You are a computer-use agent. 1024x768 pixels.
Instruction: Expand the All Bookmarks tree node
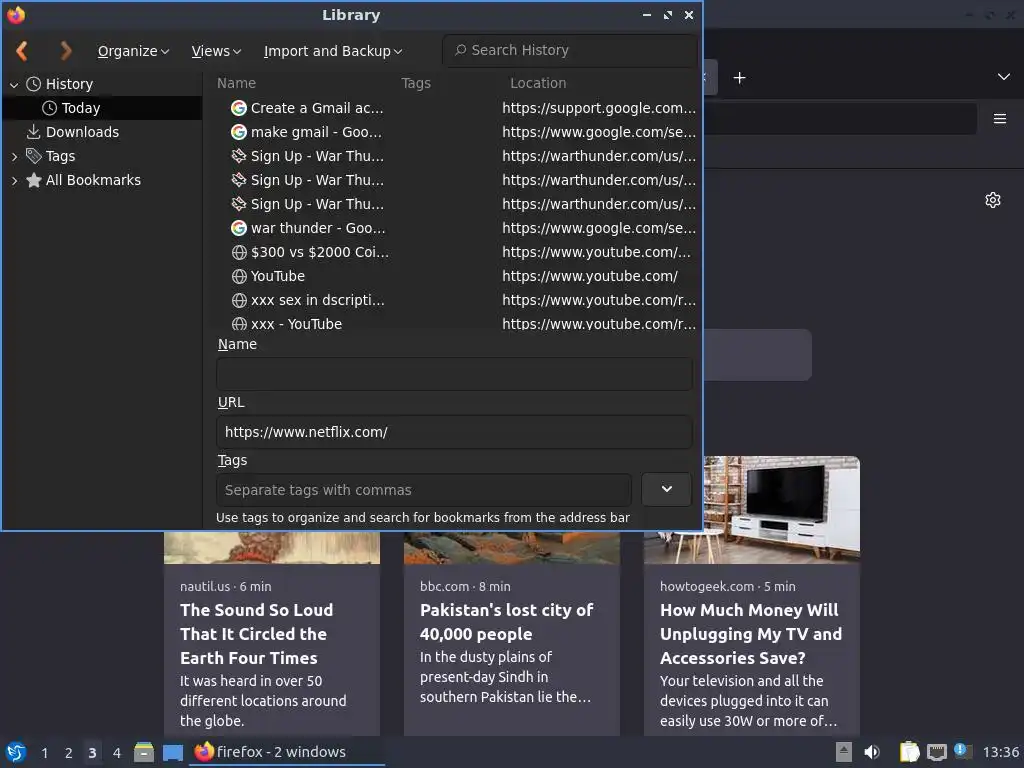pyautogui.click(x=14, y=181)
